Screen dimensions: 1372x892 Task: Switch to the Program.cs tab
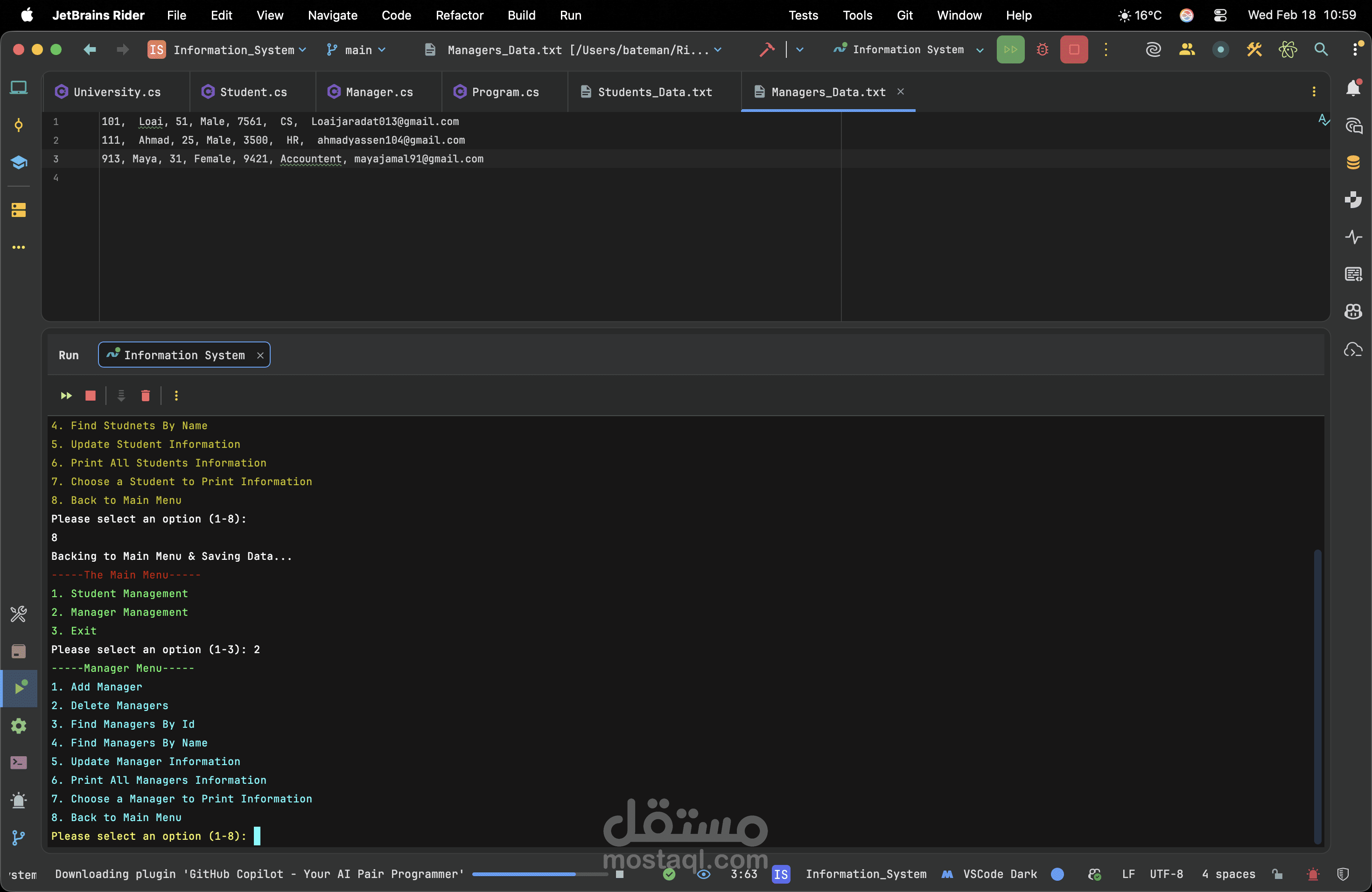(504, 92)
